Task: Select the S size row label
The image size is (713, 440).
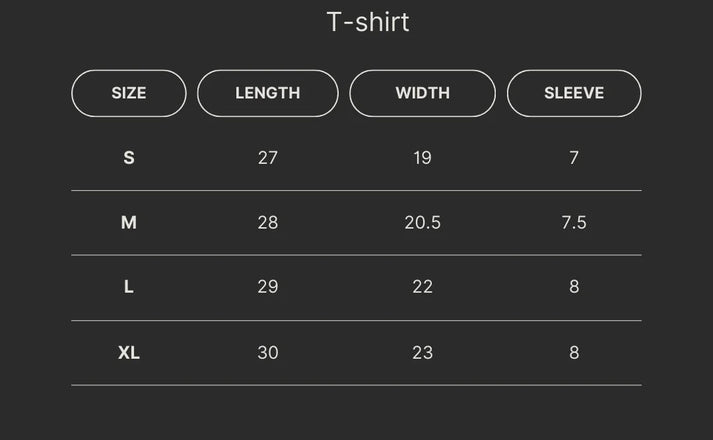Action: point(129,158)
